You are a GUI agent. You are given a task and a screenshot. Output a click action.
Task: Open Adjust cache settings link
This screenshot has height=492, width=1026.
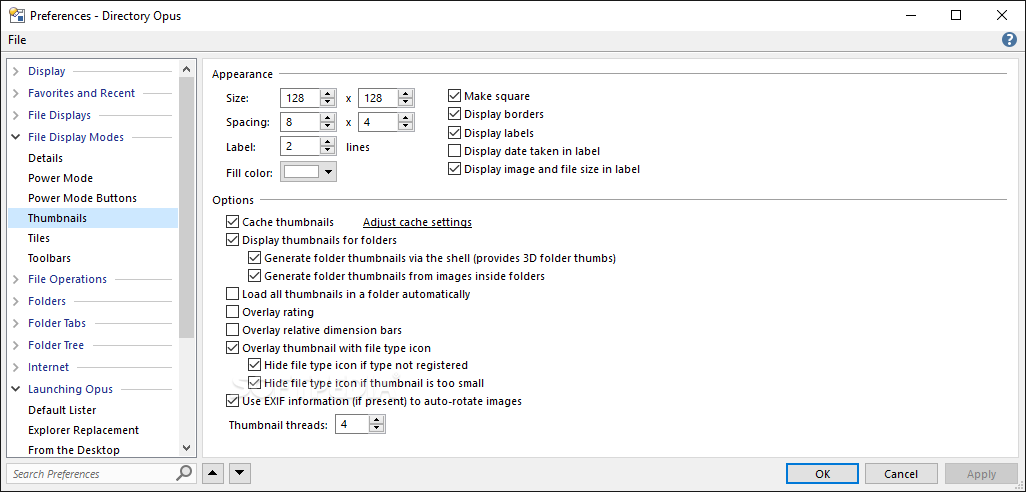point(417,222)
